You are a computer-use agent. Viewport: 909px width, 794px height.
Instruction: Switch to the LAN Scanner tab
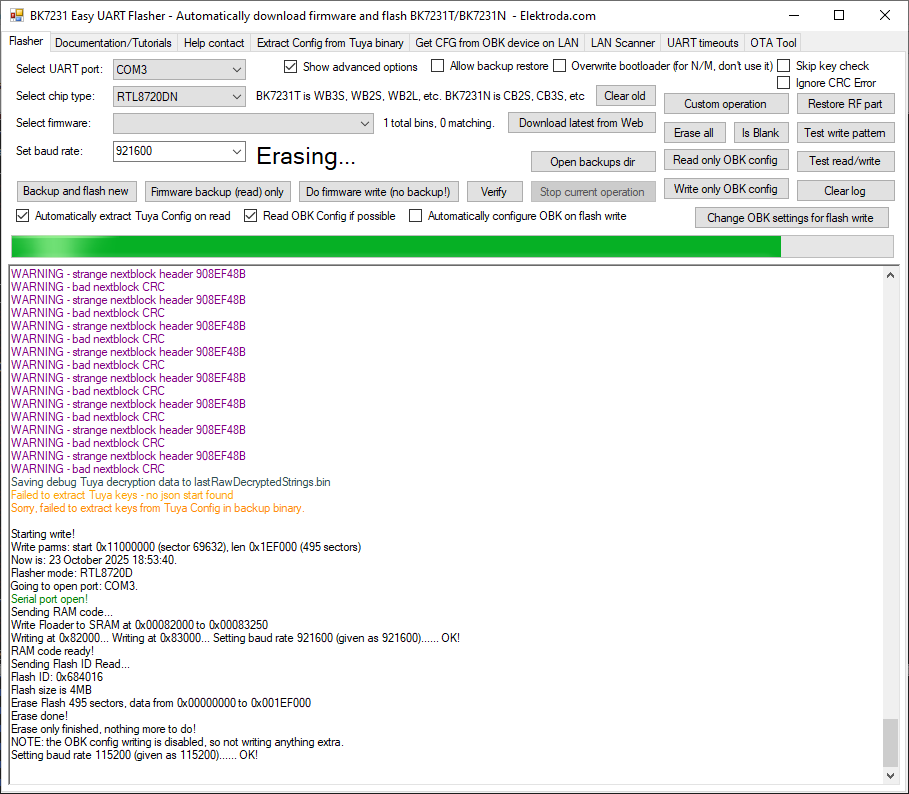pyautogui.click(x=623, y=43)
